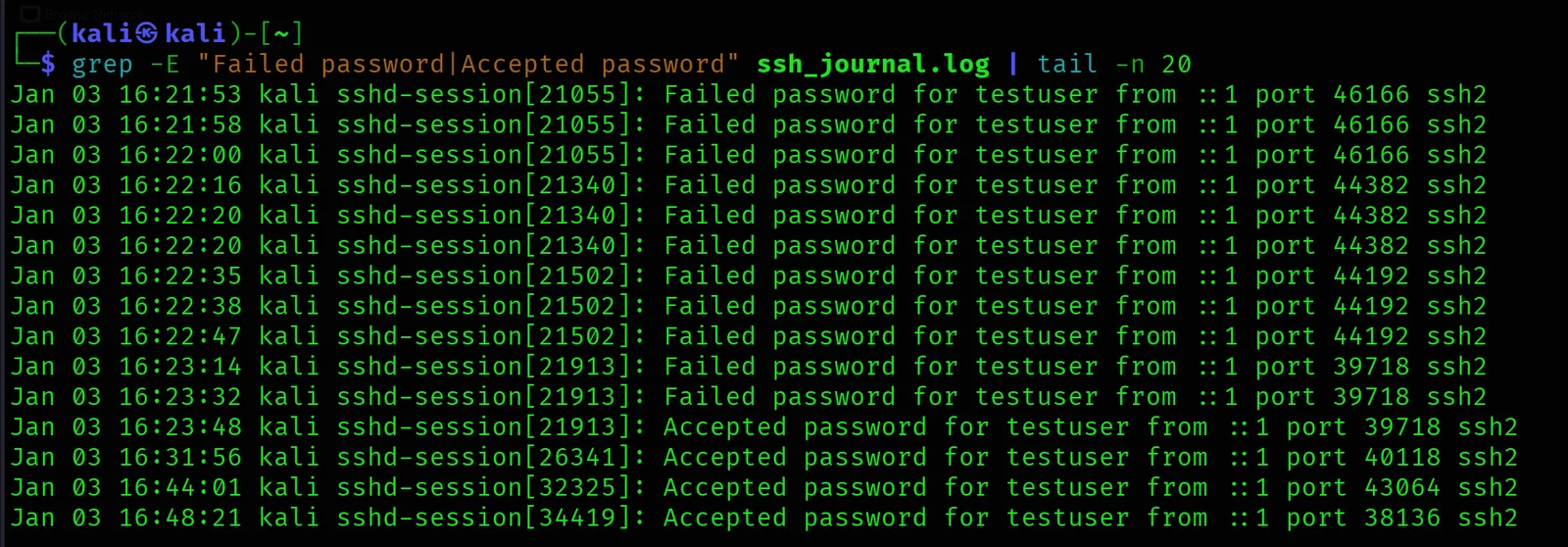
Task: Click the 16:23:14 timestamp in the log
Action: [x=179, y=367]
